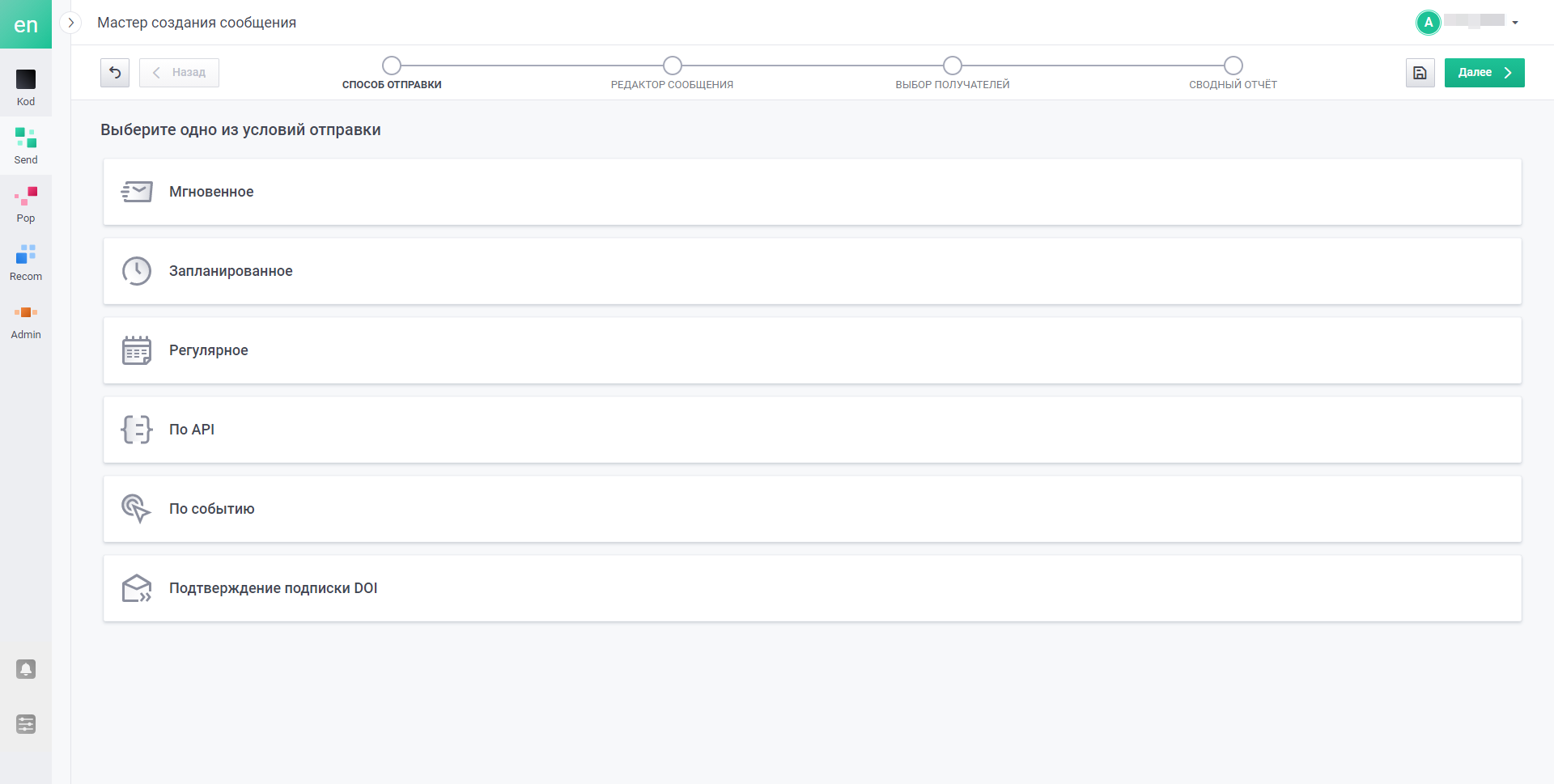The height and width of the screenshot is (784, 1554).
Task: Open the Kod module in sidebar
Action: pyautogui.click(x=26, y=88)
